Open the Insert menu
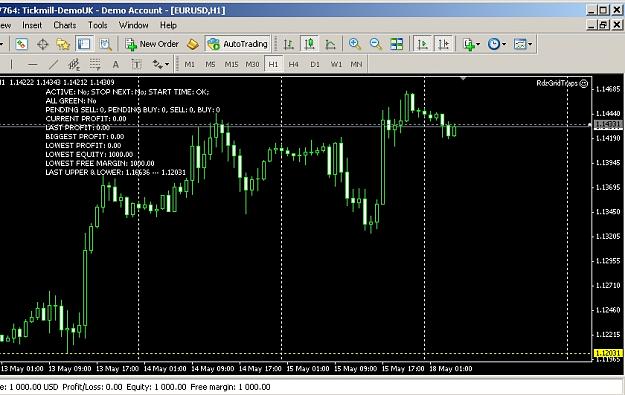Screen dimensions: 625x395 (x=32, y=25)
